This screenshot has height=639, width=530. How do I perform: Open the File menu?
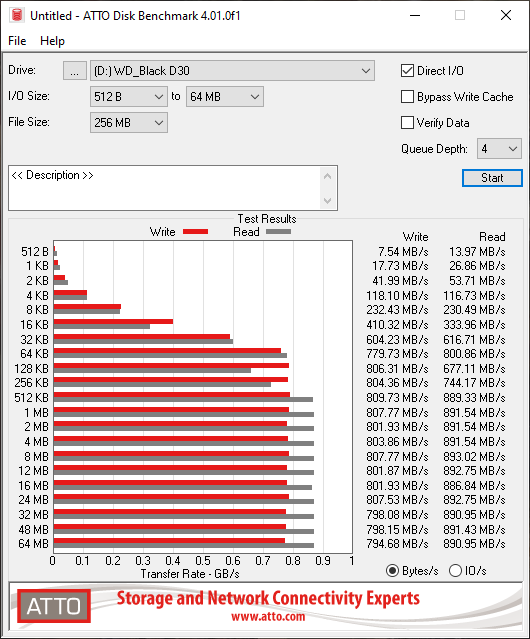coord(17,41)
